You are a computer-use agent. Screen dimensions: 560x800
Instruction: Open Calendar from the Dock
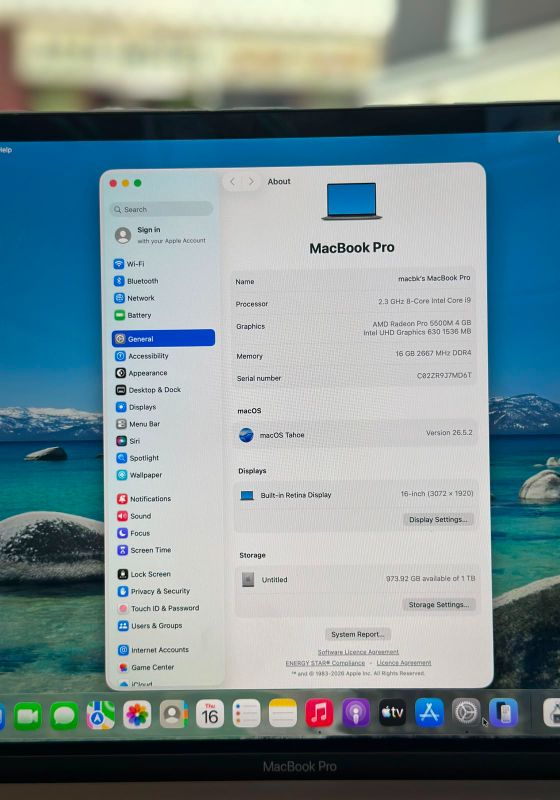(210, 714)
